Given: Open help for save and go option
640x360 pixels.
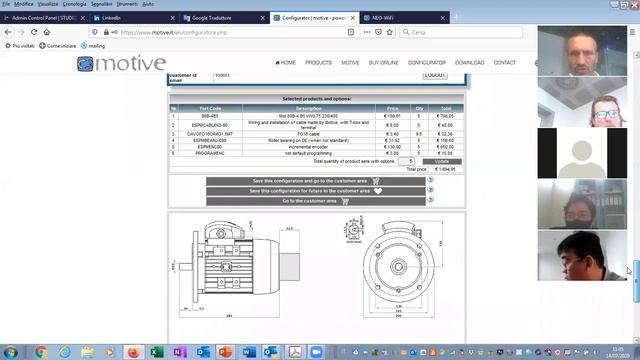Looking at the screenshot, I should (x=430, y=180).
